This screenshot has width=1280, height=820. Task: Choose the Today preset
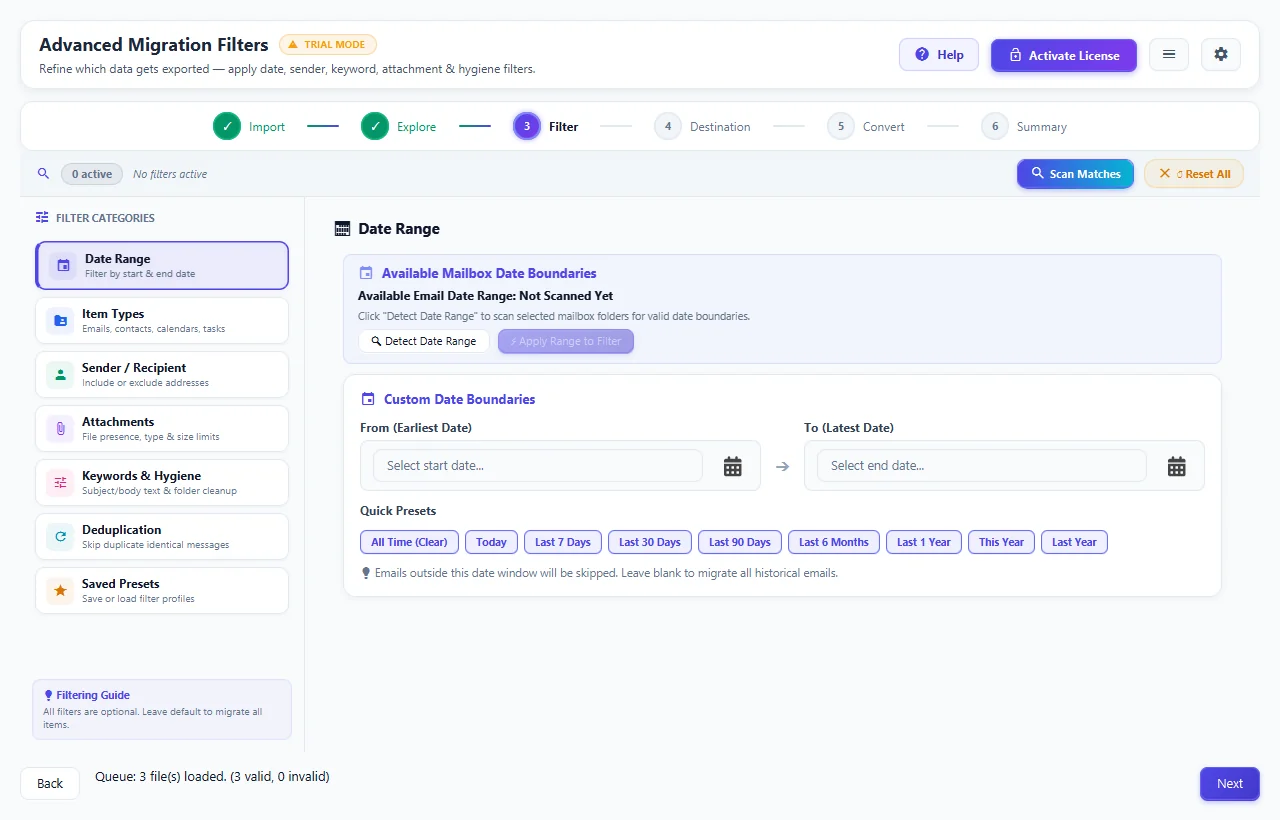[x=491, y=542]
